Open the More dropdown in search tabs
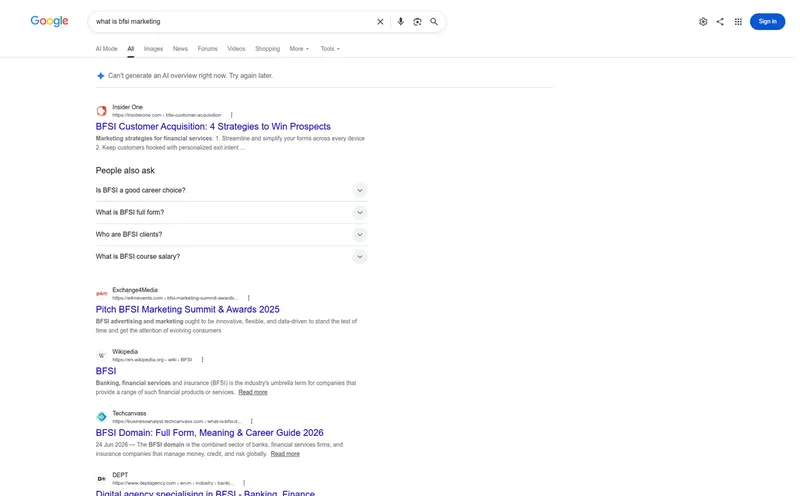The image size is (800, 496). (x=299, y=48)
